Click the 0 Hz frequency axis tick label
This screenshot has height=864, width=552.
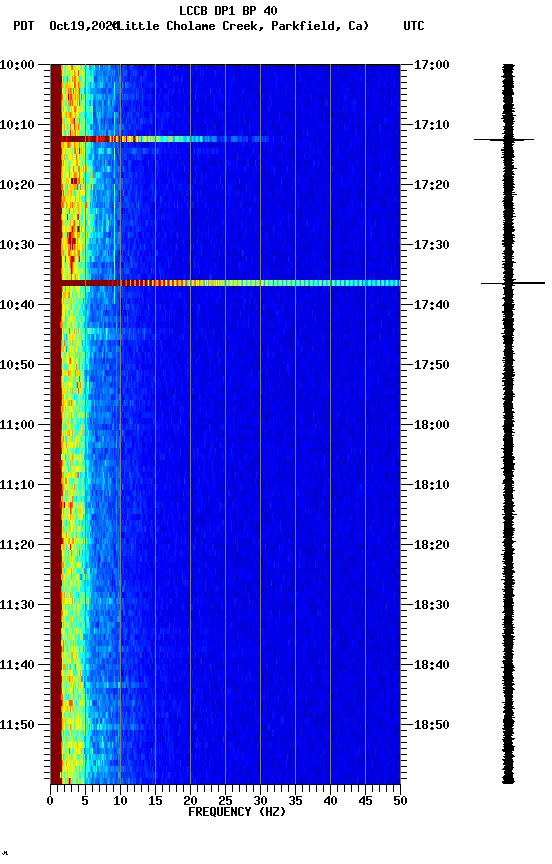pyautogui.click(x=50, y=801)
